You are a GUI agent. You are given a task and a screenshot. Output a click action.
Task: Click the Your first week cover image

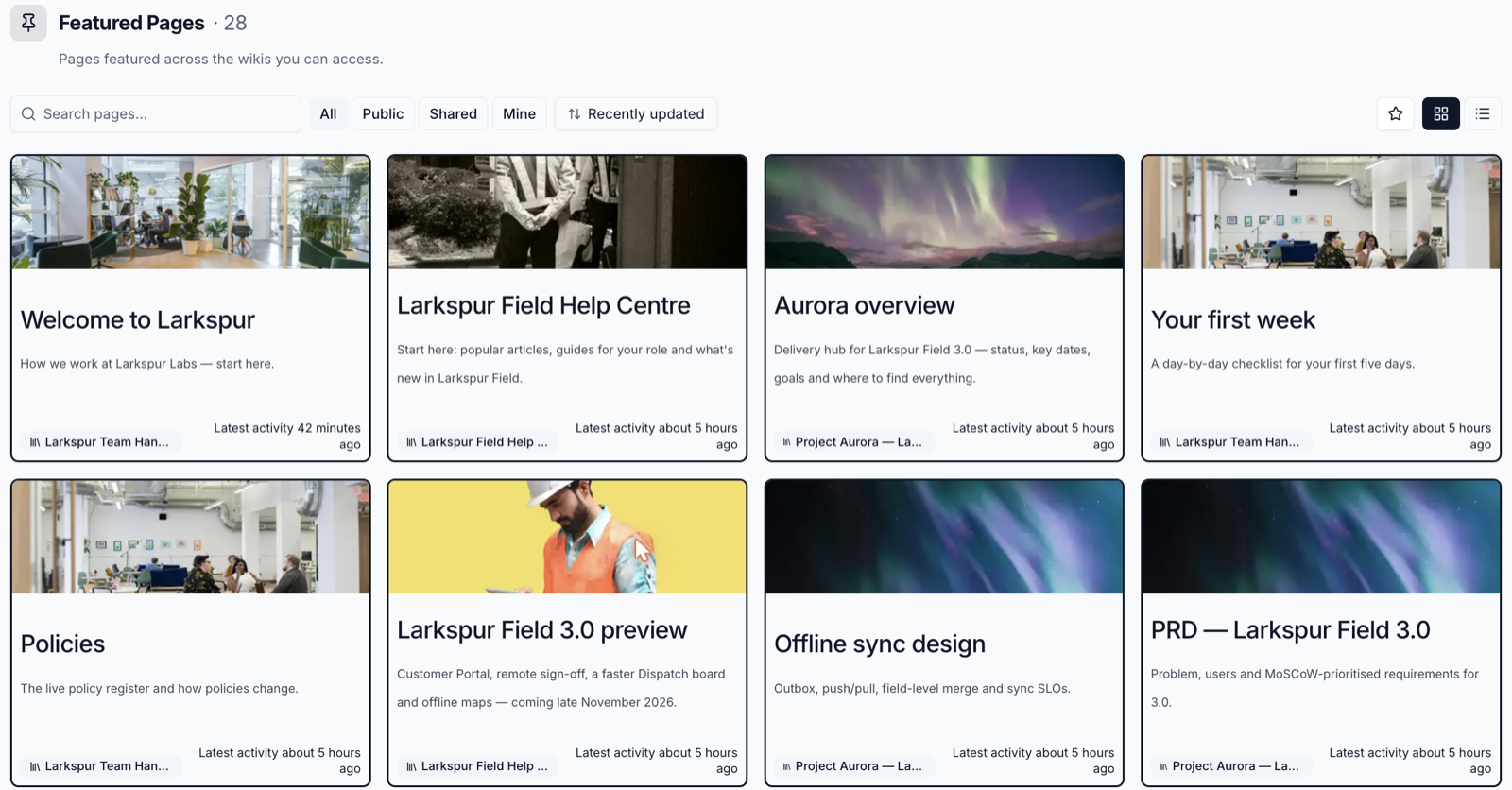tap(1321, 213)
